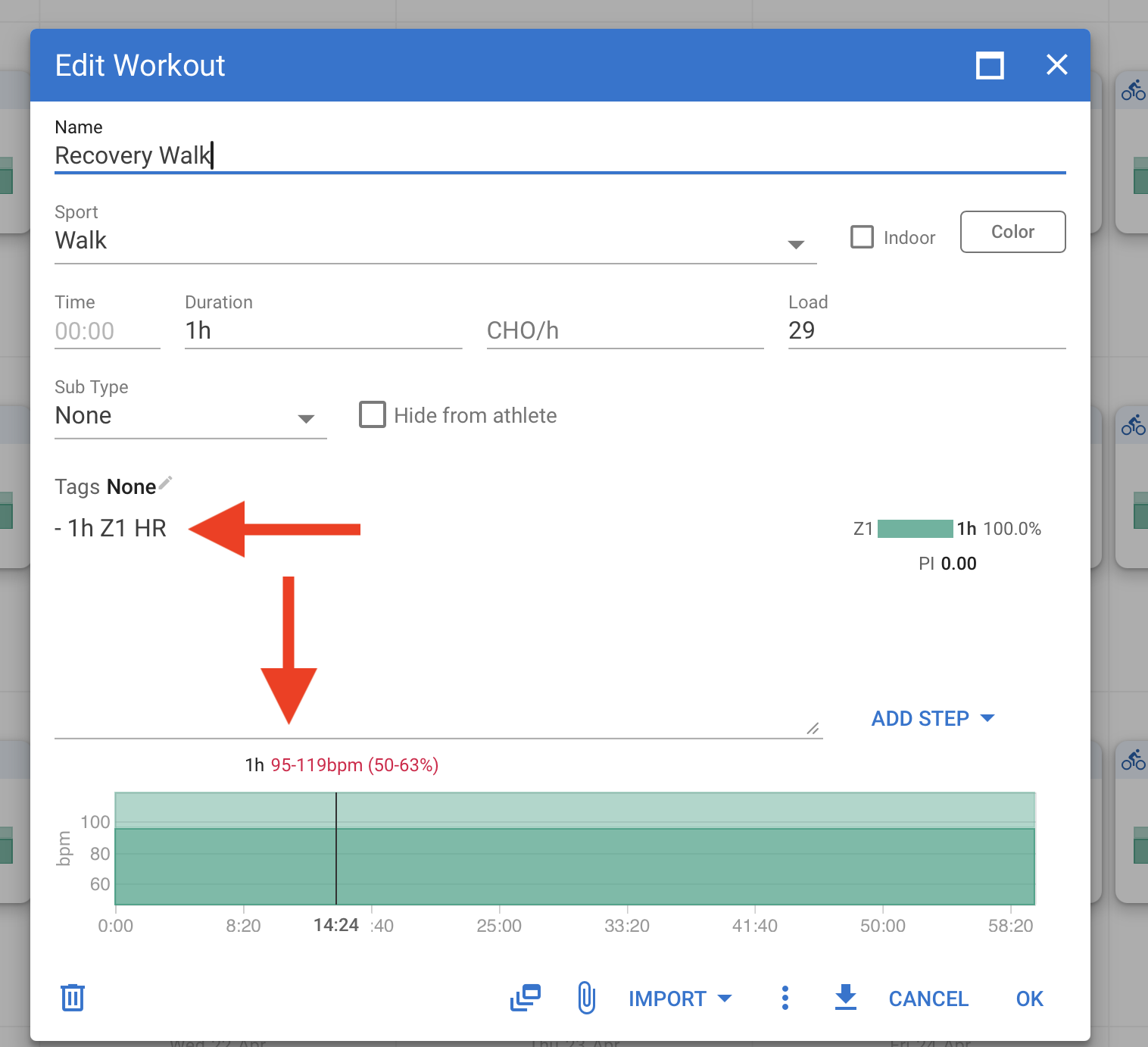Open the IMPORT dropdown menu
Image resolution: width=1148 pixels, height=1047 pixels.
(x=679, y=999)
